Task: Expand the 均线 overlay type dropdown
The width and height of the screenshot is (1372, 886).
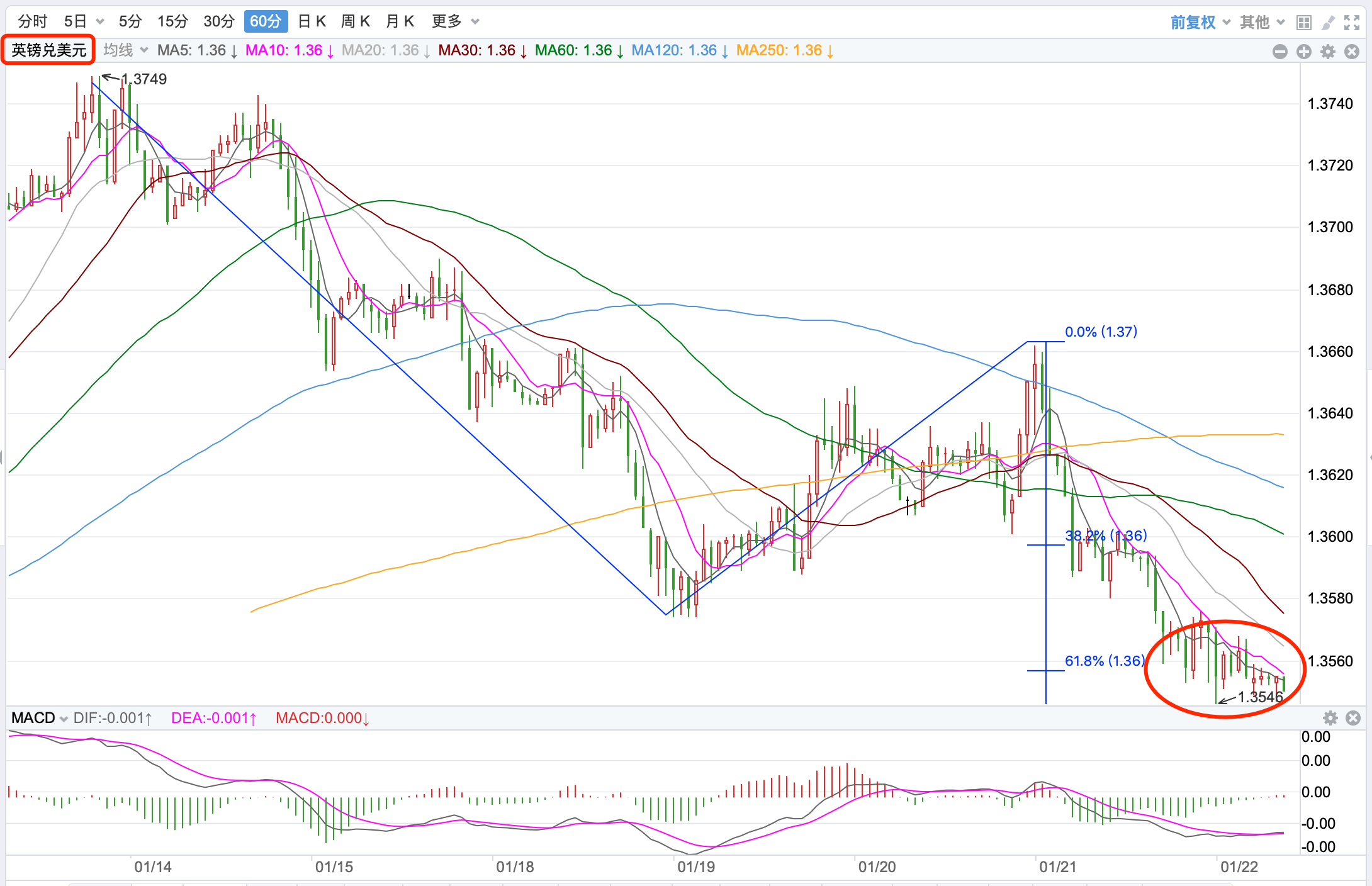Action: (x=125, y=50)
